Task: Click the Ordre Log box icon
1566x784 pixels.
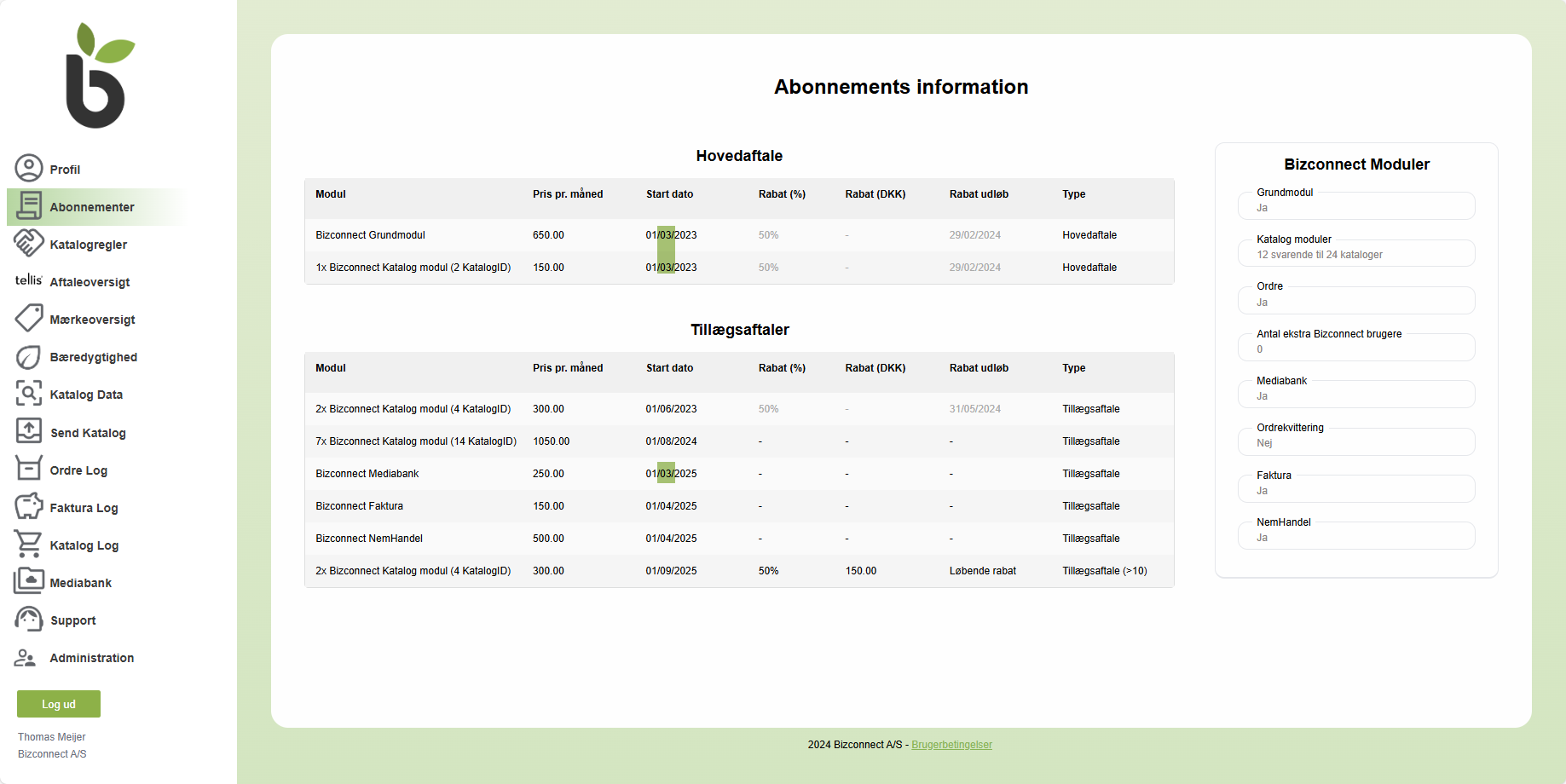Action: [x=29, y=469]
